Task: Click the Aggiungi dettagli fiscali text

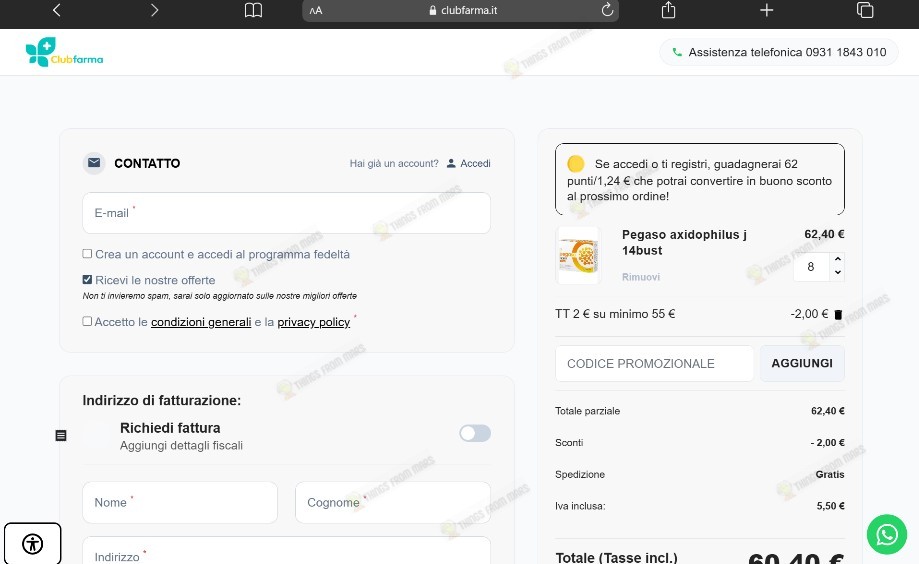Action: [x=181, y=446]
